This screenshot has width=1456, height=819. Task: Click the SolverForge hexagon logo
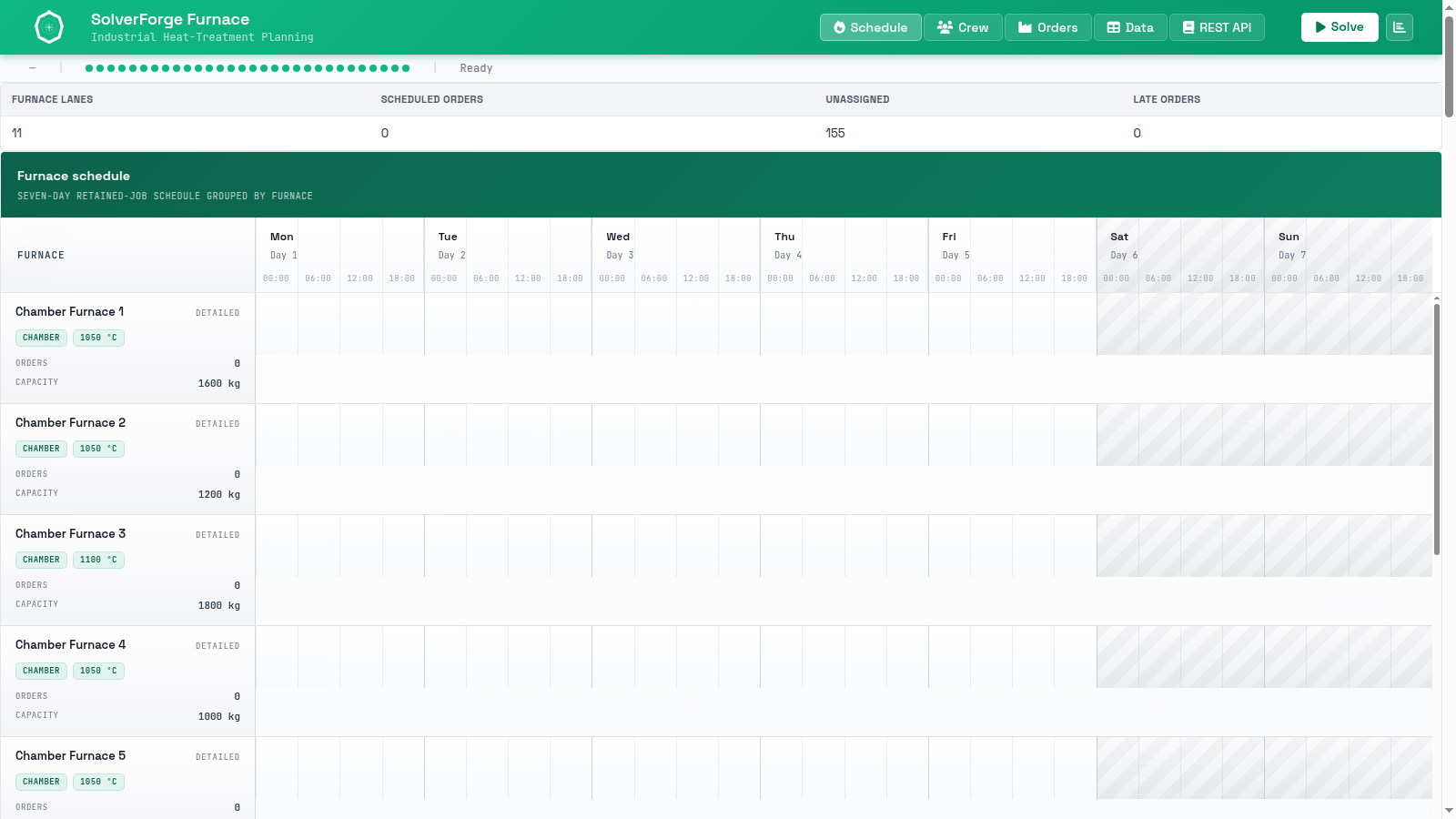tap(49, 27)
